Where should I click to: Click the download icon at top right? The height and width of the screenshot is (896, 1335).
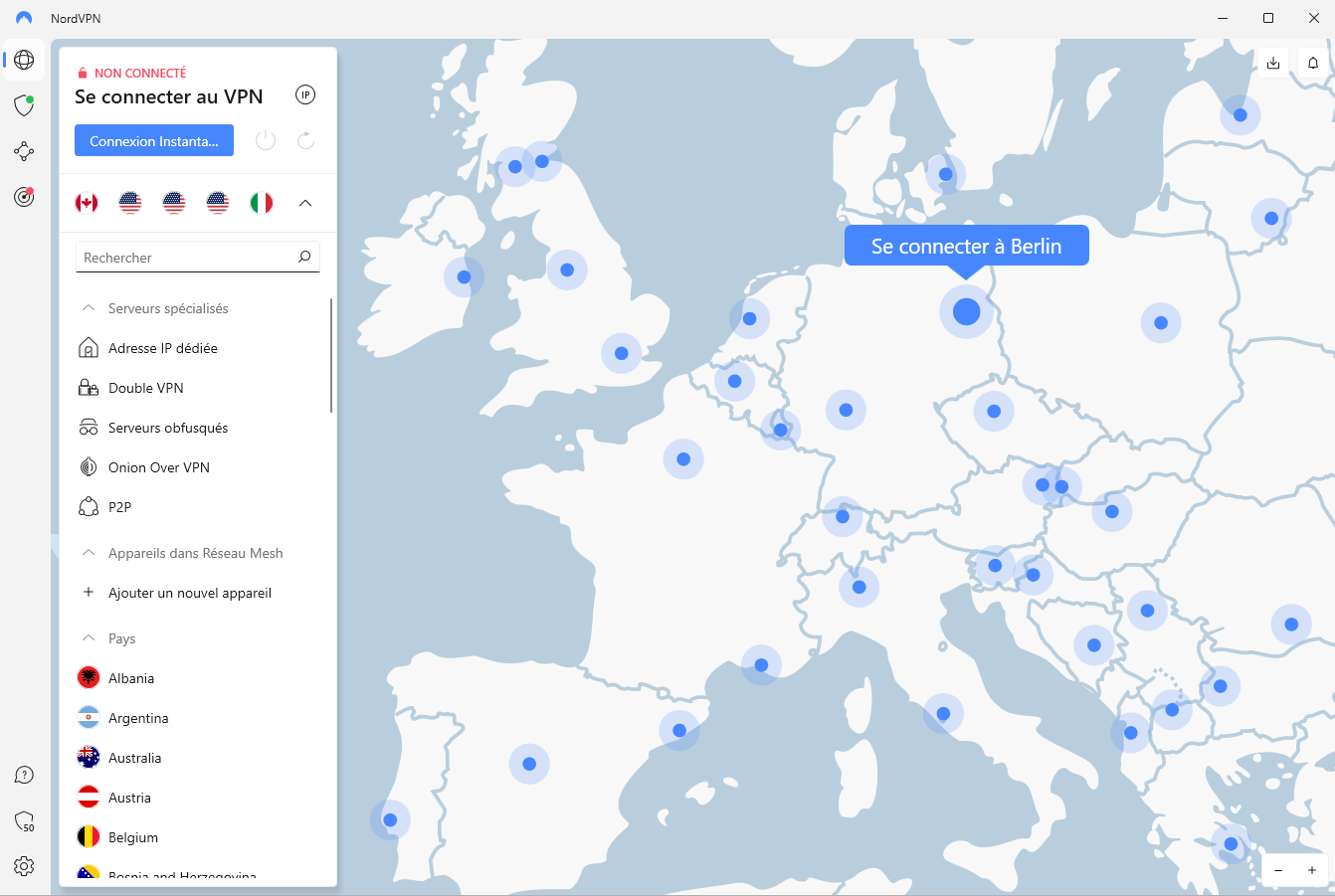click(1273, 63)
